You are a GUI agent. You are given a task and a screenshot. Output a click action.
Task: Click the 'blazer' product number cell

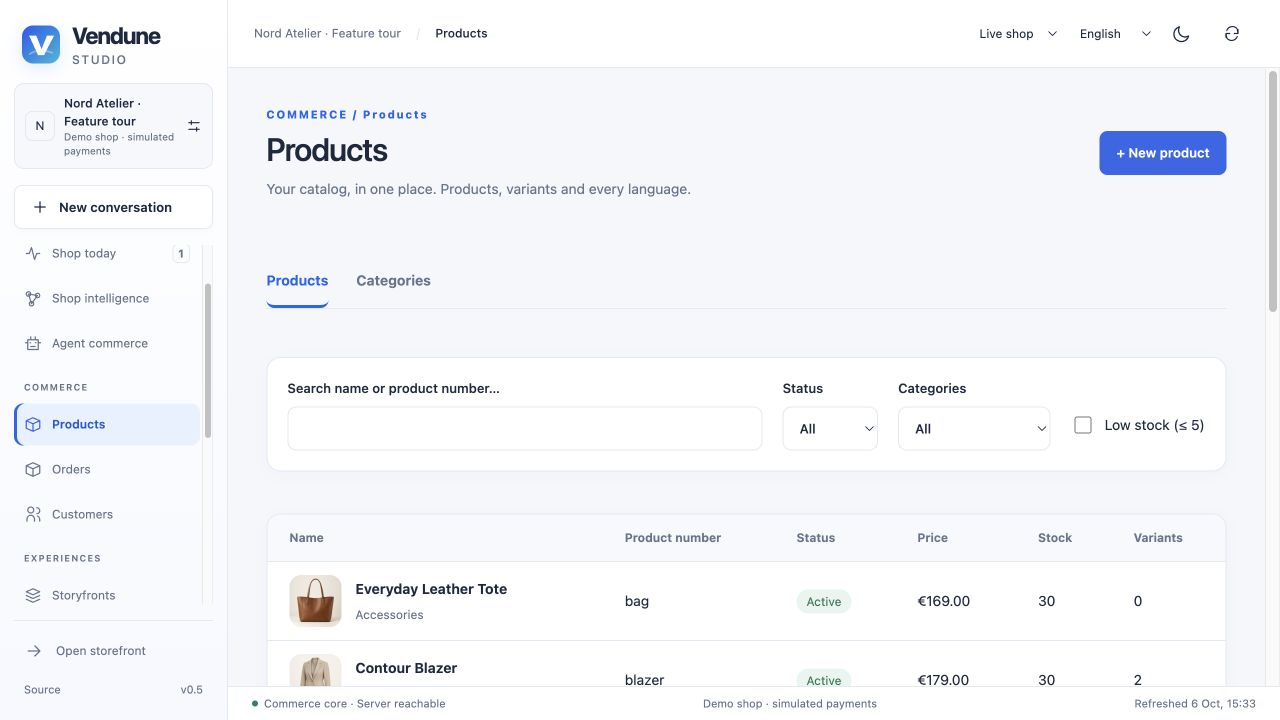click(x=645, y=680)
